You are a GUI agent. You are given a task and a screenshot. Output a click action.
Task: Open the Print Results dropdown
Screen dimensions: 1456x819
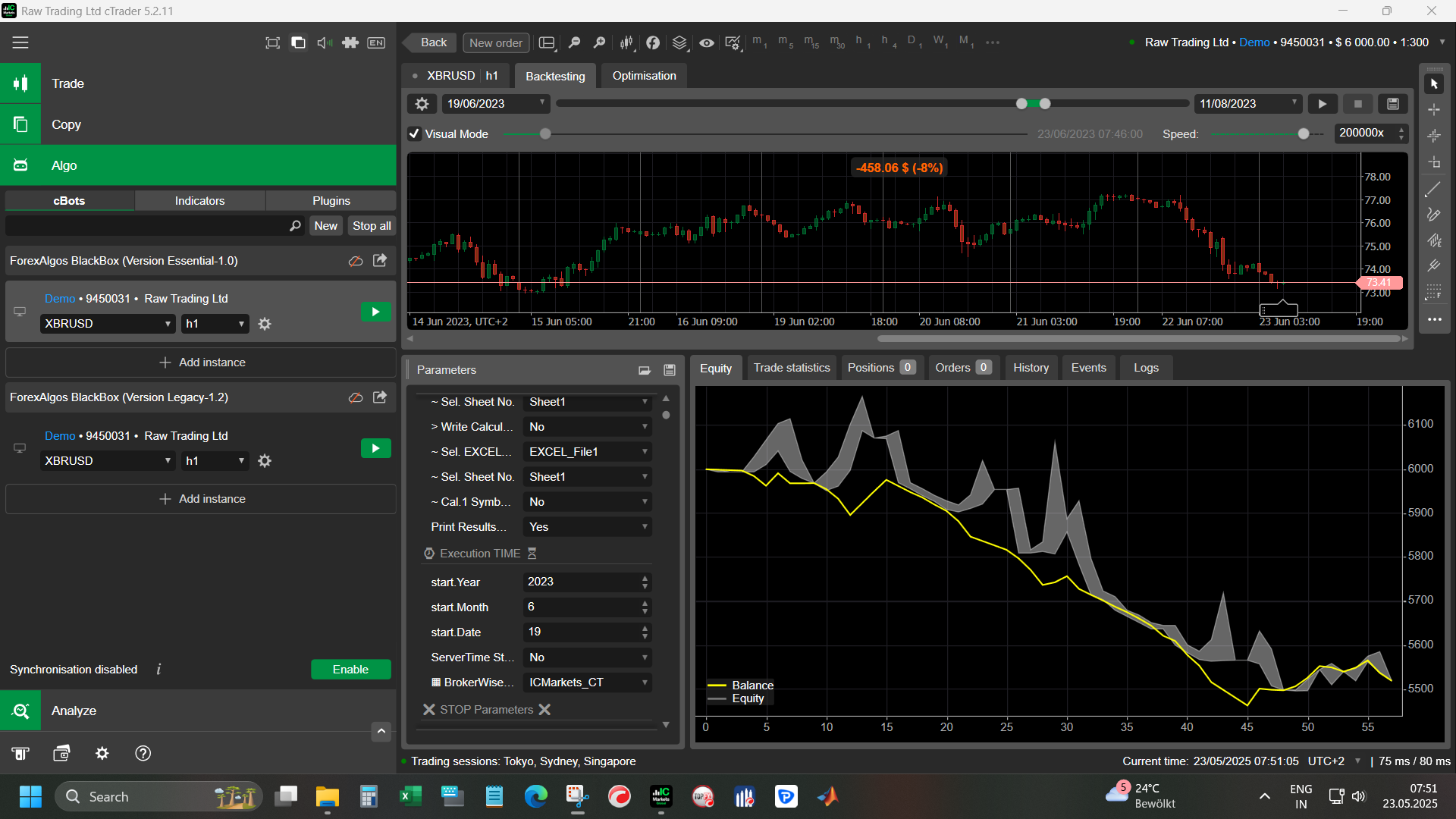tap(588, 527)
